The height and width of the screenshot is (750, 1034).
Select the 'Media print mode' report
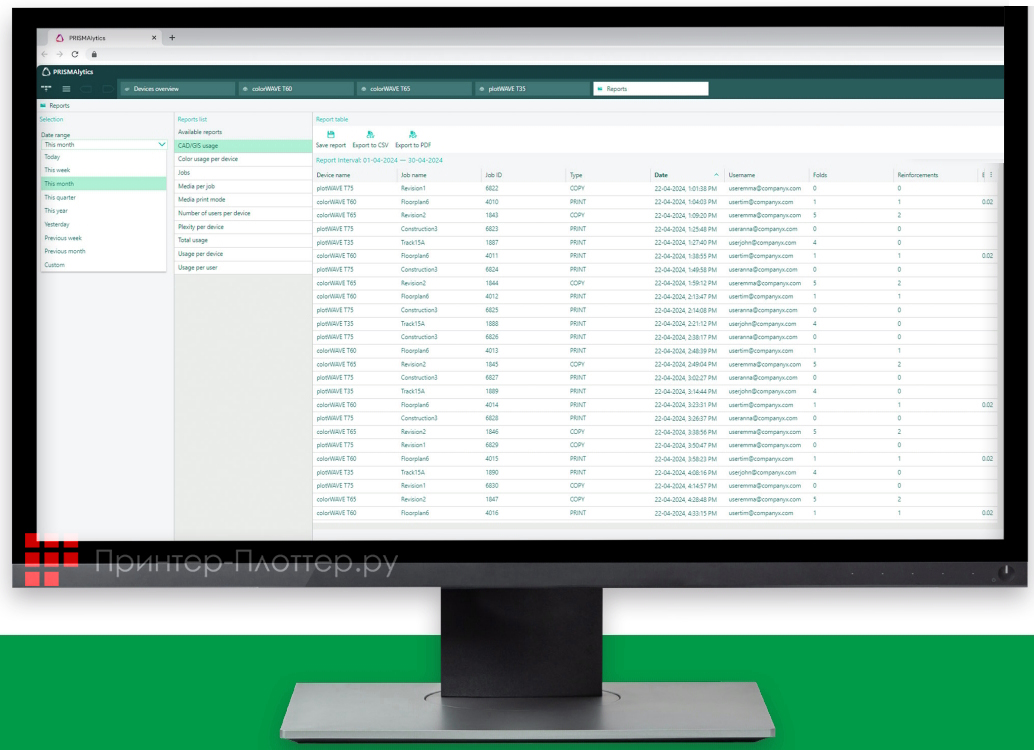click(202, 200)
